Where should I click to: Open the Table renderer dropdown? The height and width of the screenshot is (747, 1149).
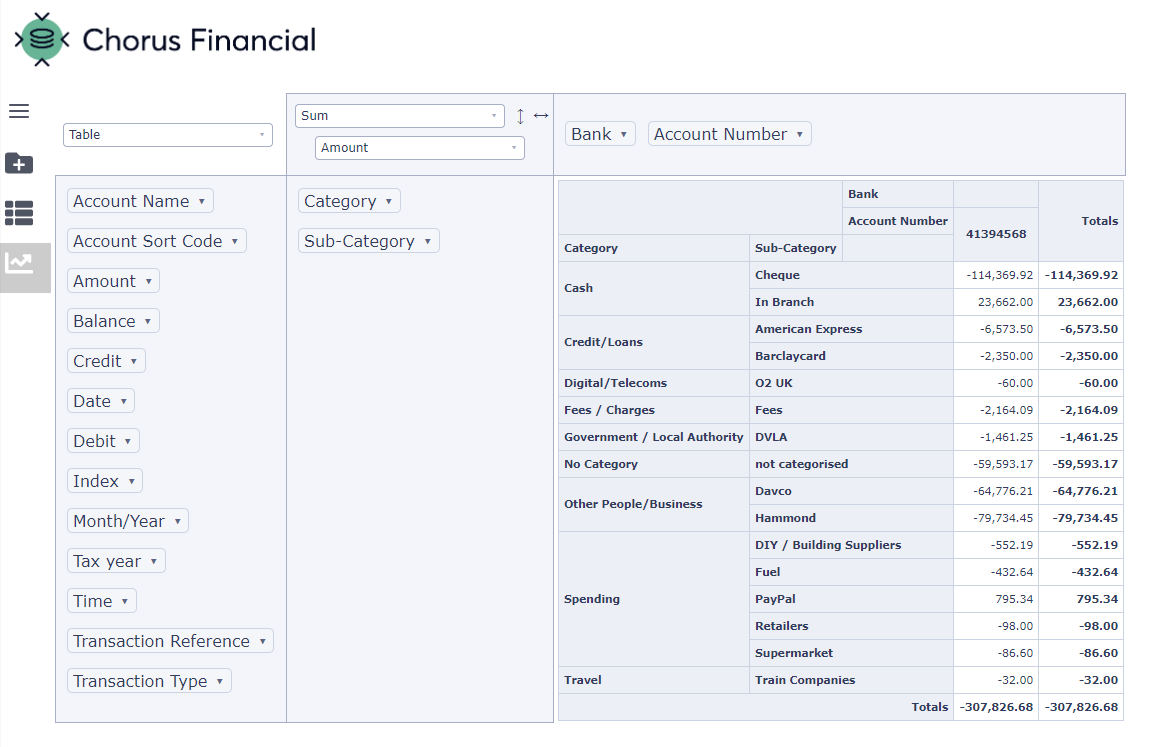click(167, 135)
